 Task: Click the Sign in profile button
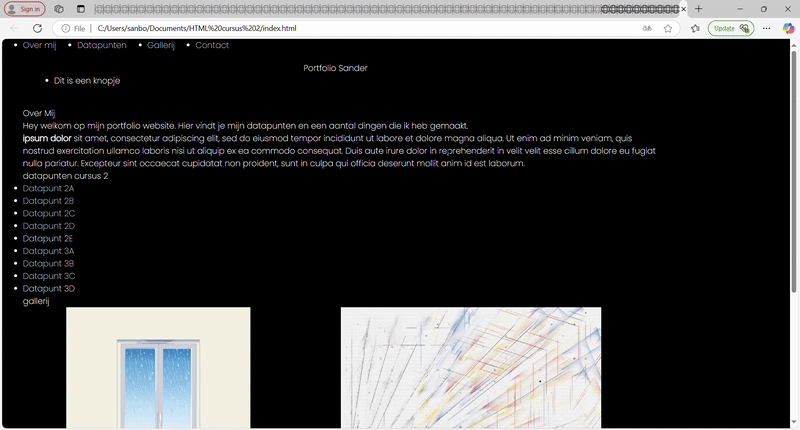24,9
